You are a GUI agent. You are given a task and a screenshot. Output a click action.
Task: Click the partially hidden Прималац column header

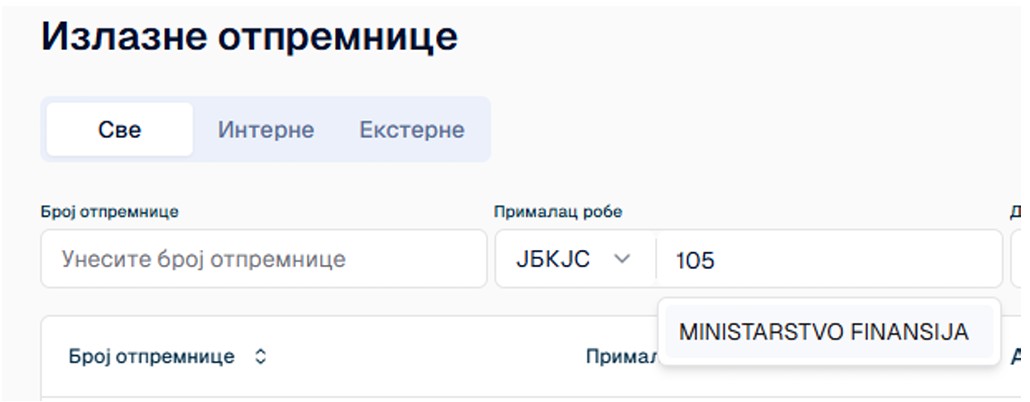[x=619, y=357]
